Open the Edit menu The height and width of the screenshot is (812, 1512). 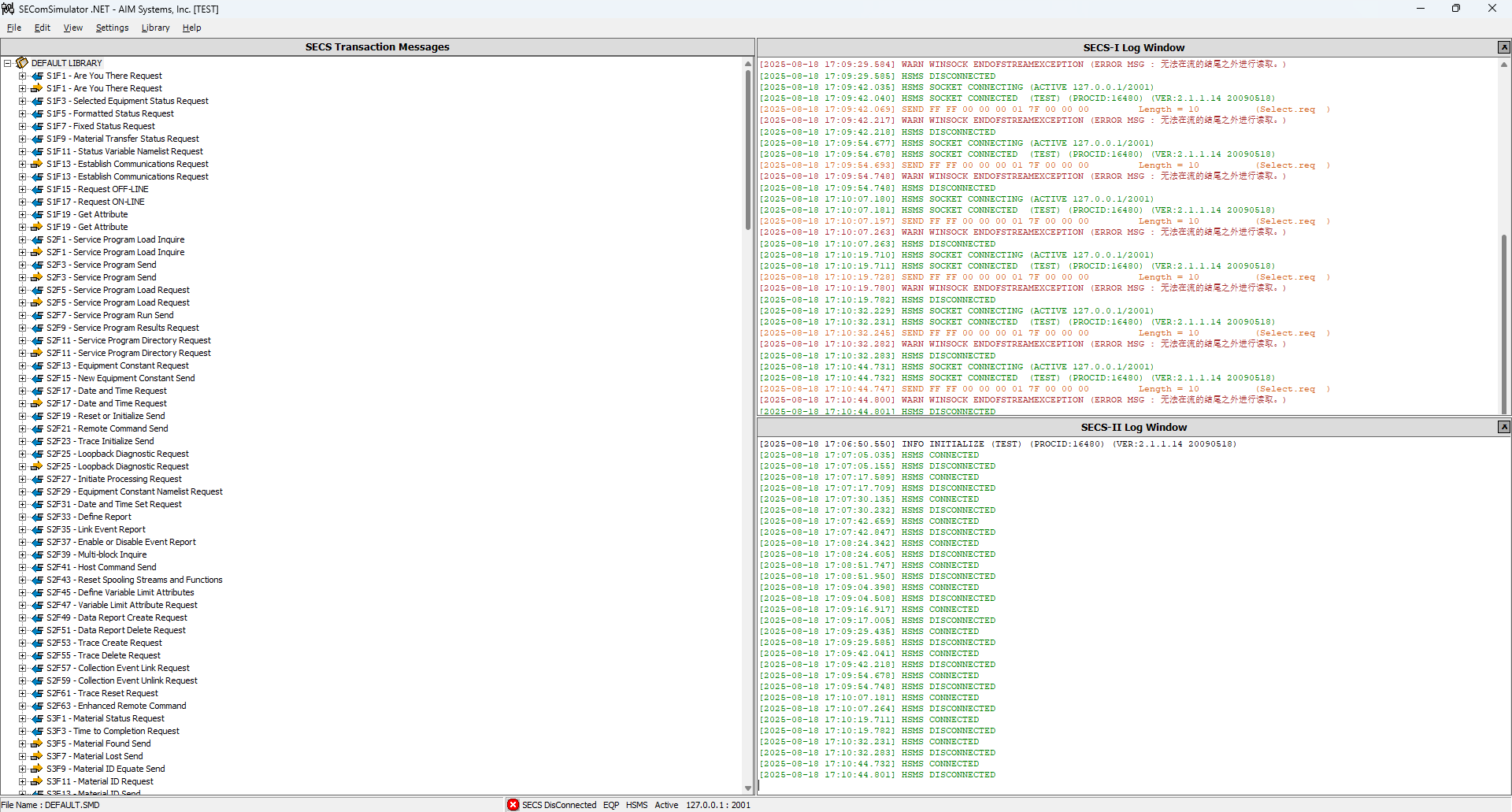point(43,28)
